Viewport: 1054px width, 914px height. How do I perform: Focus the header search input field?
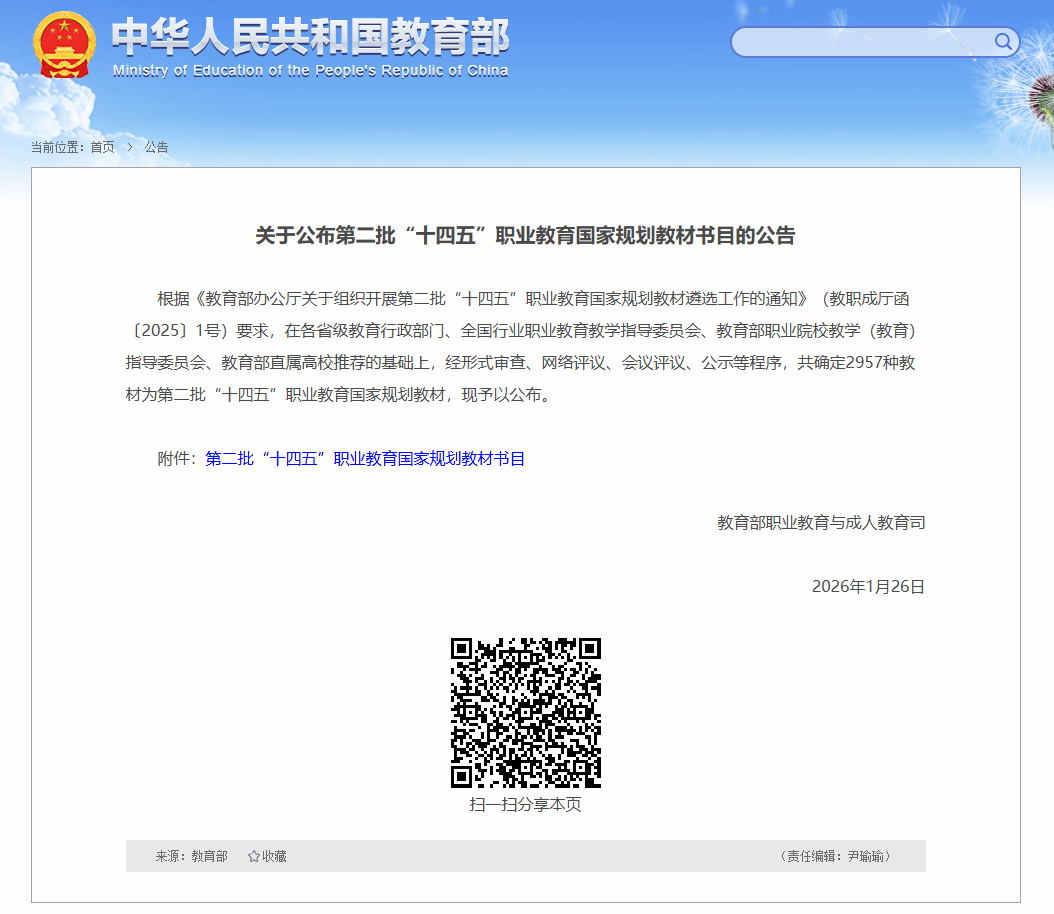pyautogui.click(x=860, y=42)
